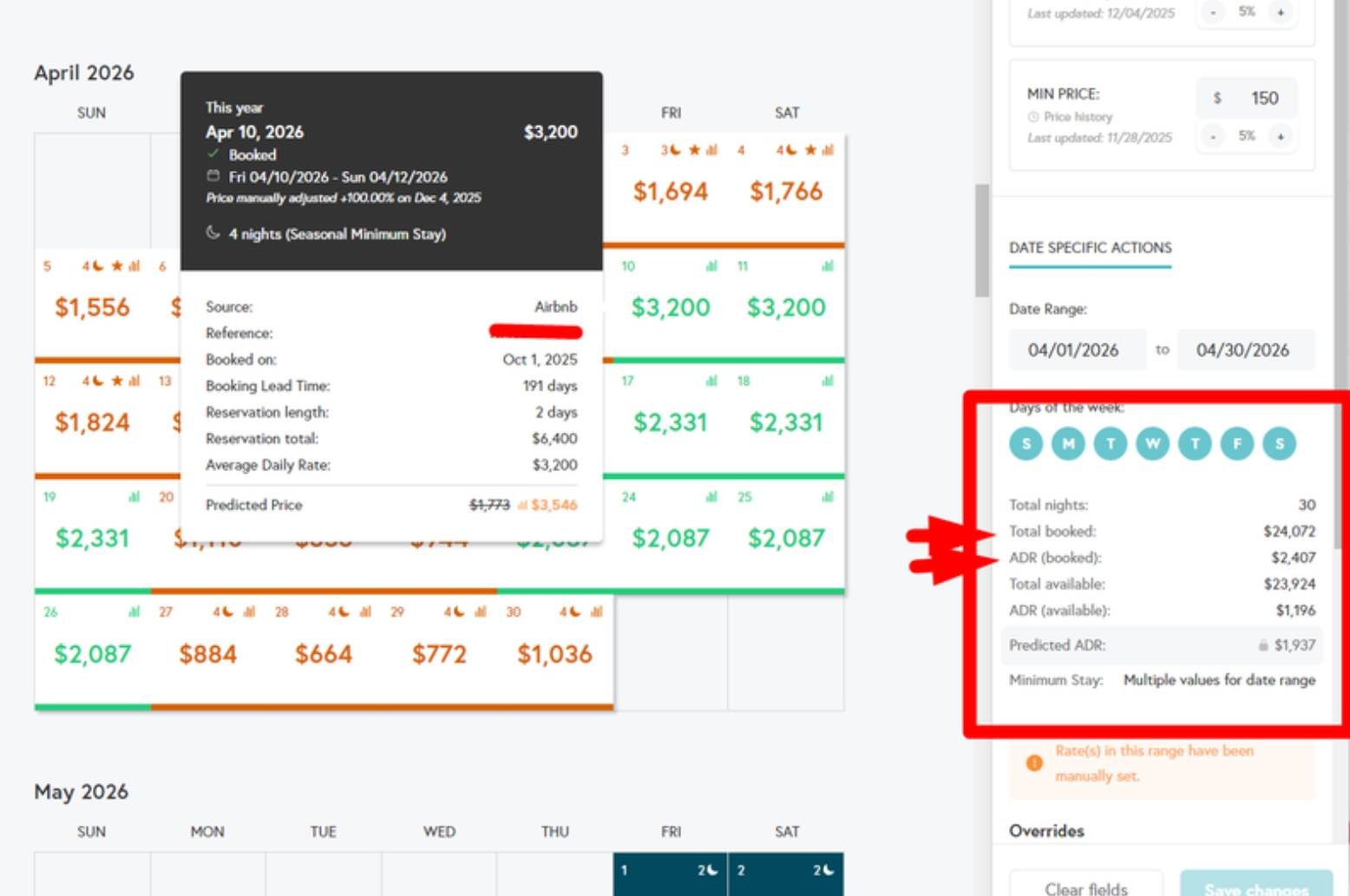1350x896 pixels.
Task: Open the start date 04/01/2026 picker
Action: 1074,350
